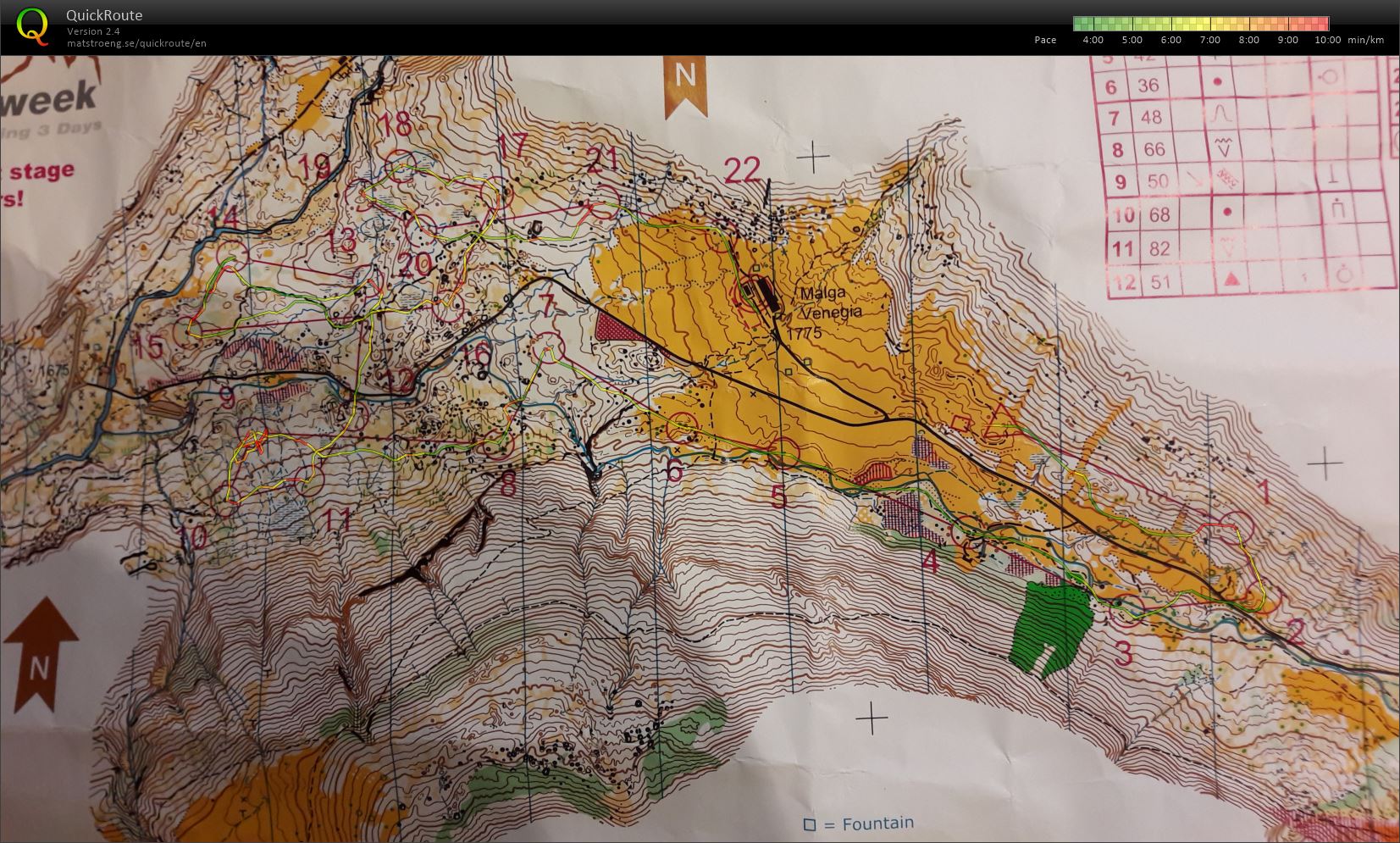Click the Malga Venegia label
This screenshot has width=1400, height=843.
pos(829,302)
